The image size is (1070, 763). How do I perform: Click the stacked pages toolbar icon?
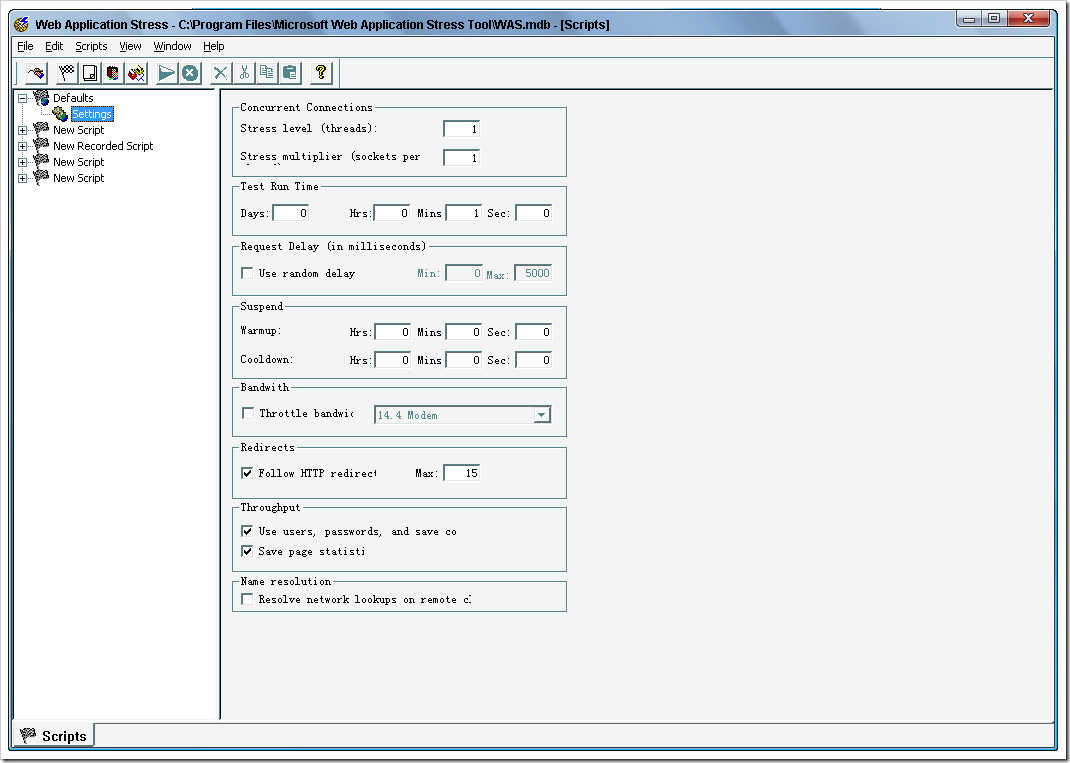(x=89, y=72)
